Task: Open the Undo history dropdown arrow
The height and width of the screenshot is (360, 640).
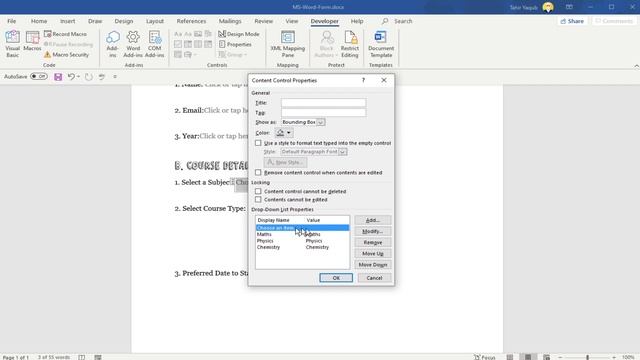Action: coord(78,77)
